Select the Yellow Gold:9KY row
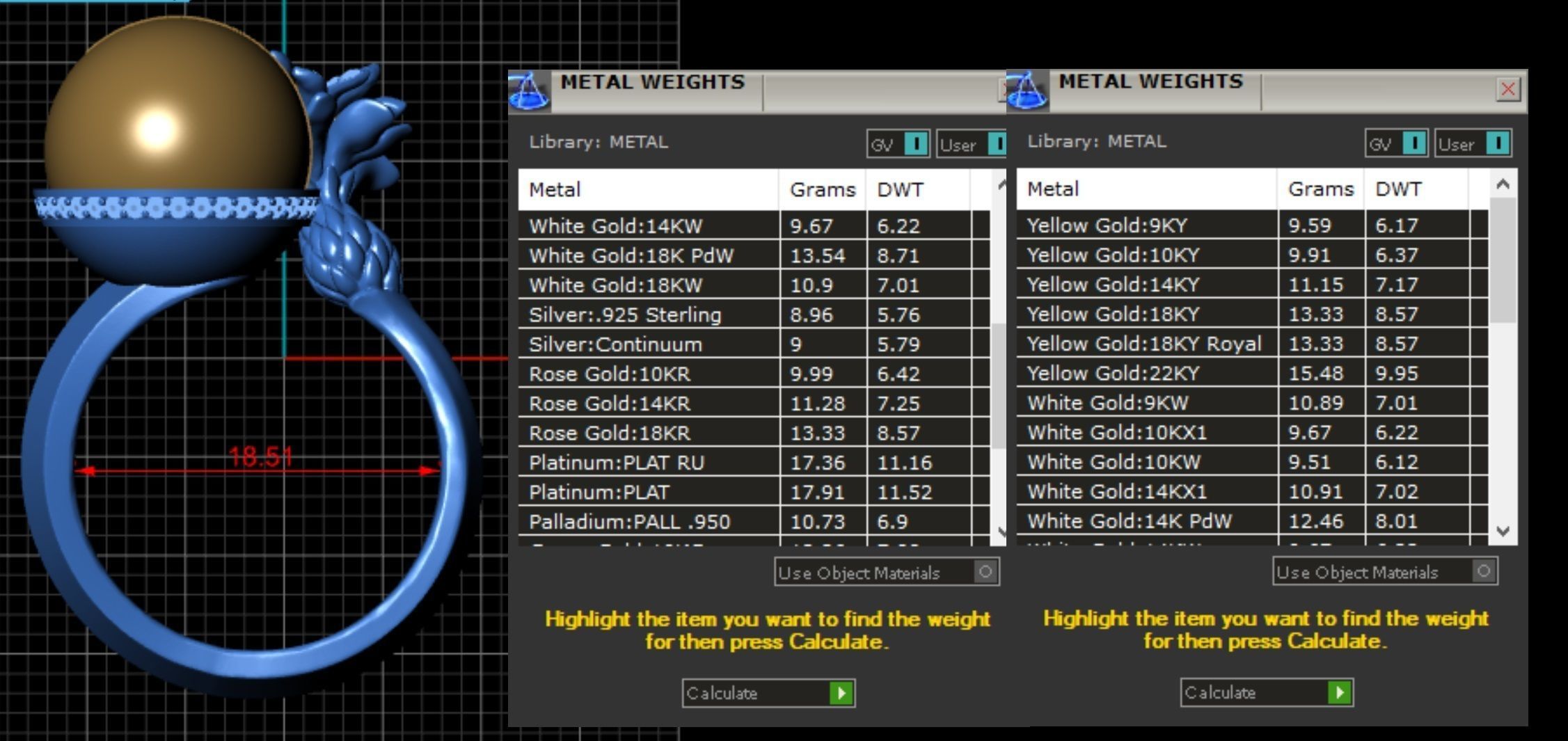1568x741 pixels. (x=1253, y=225)
